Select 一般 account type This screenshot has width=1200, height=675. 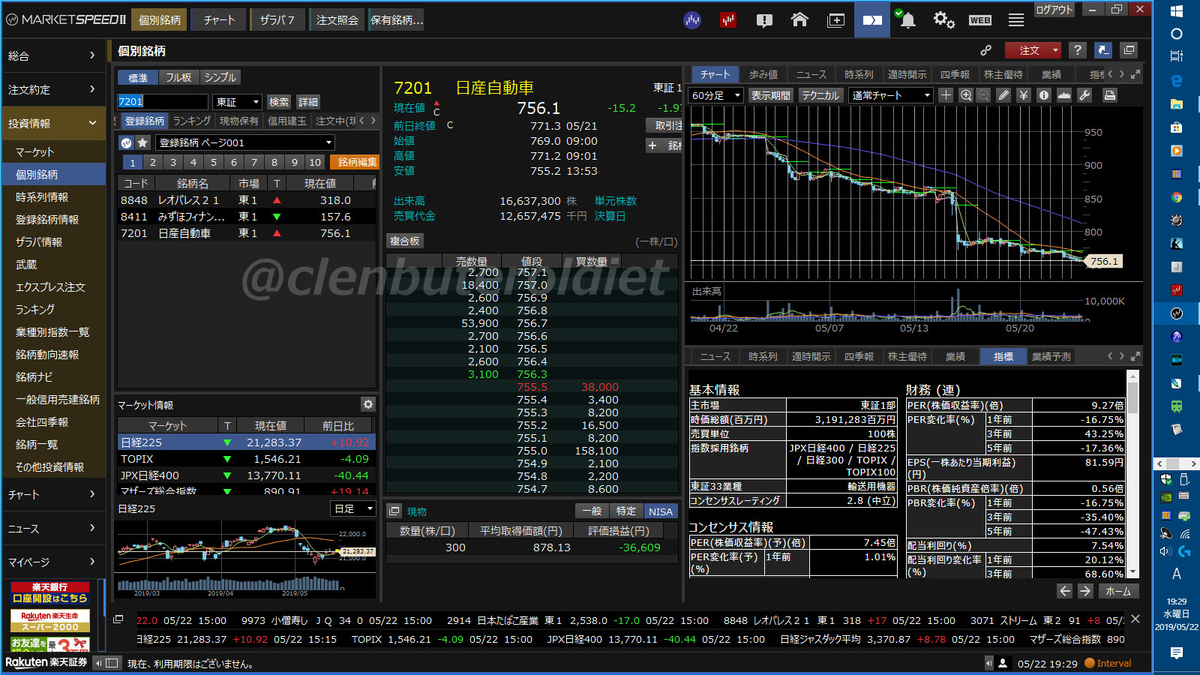[x=592, y=511]
